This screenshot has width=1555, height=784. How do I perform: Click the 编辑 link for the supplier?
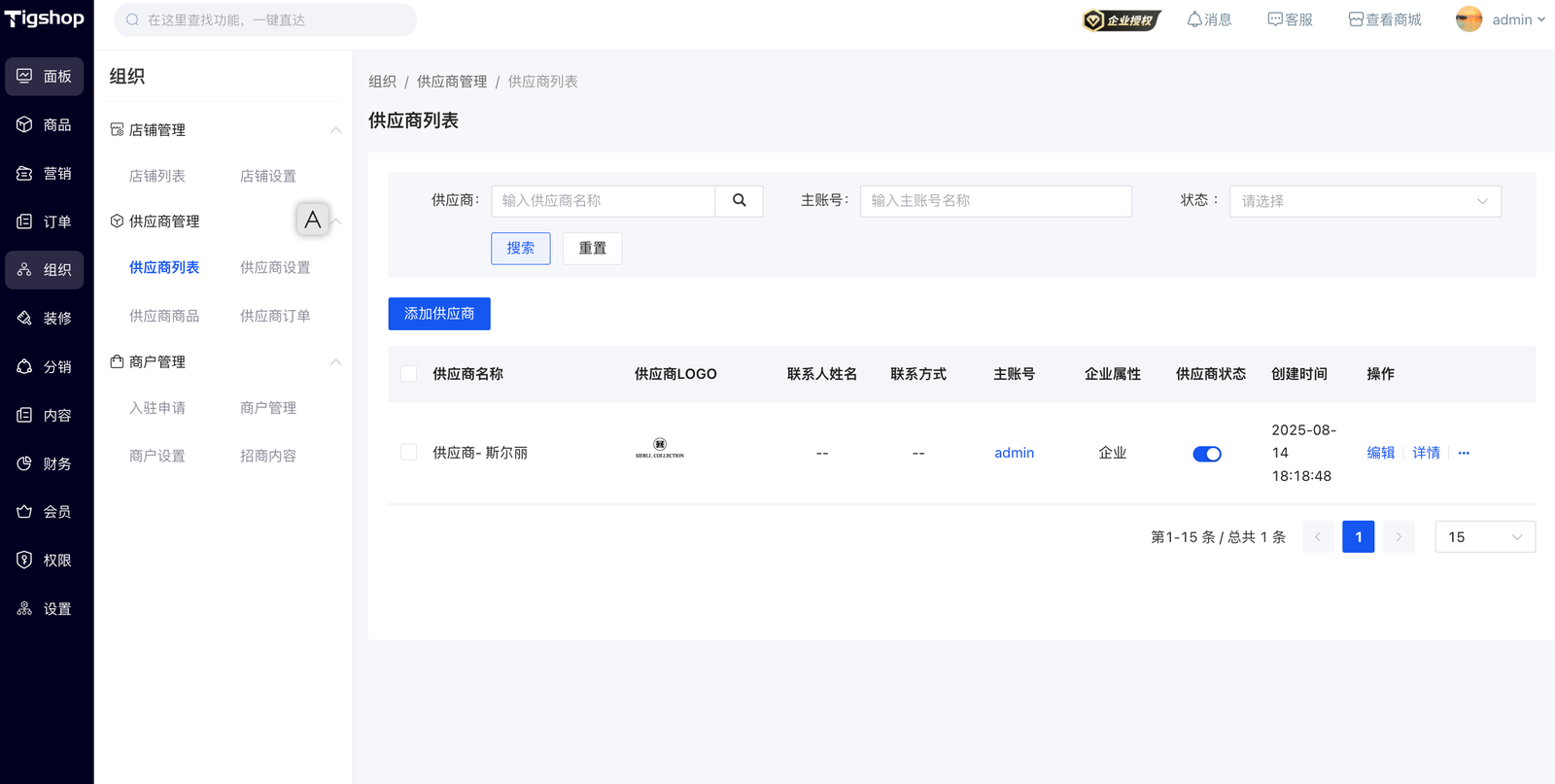tap(1380, 454)
